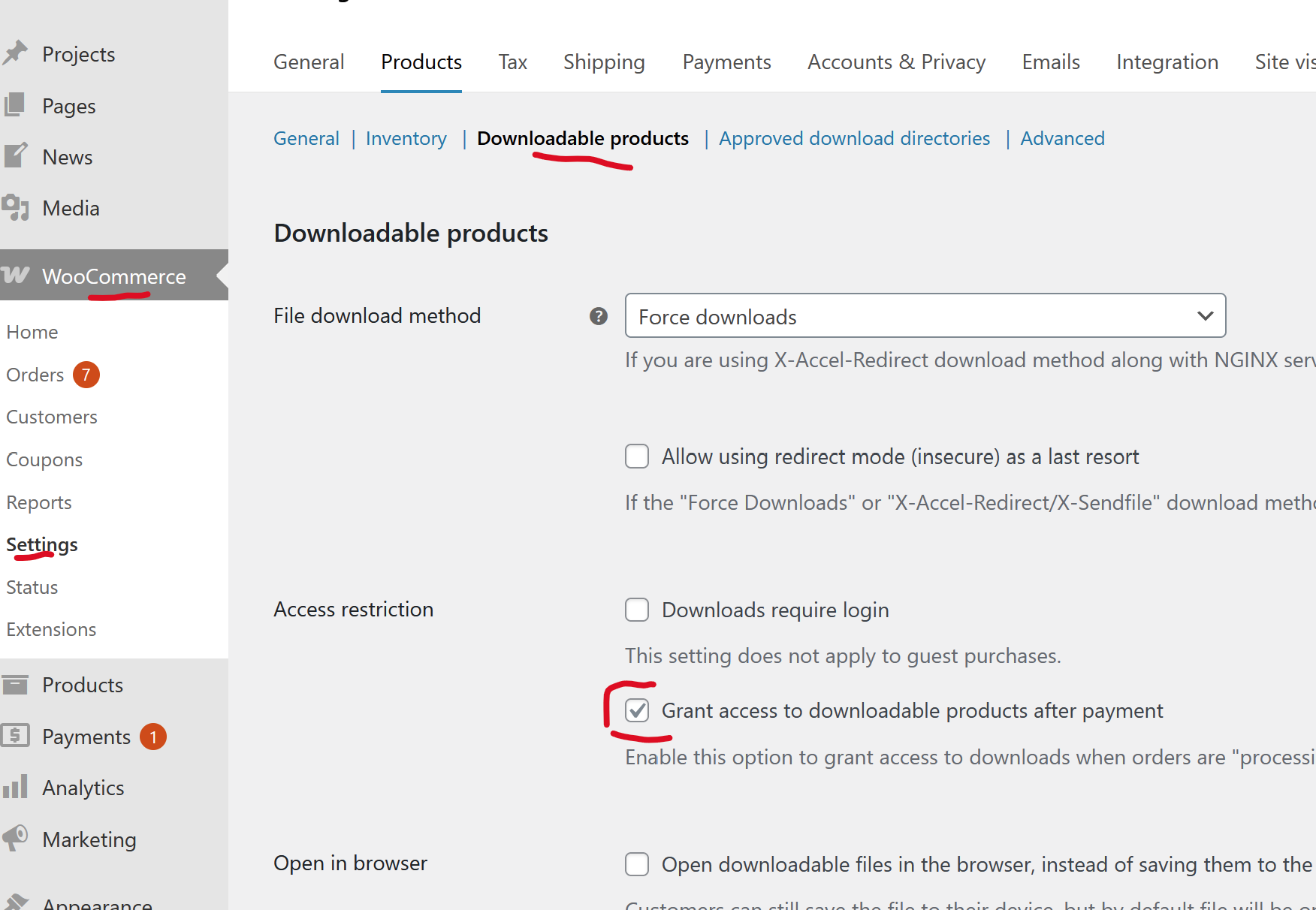Open Approved download directories link
Viewport: 1316px width, 910px height.
[854, 139]
